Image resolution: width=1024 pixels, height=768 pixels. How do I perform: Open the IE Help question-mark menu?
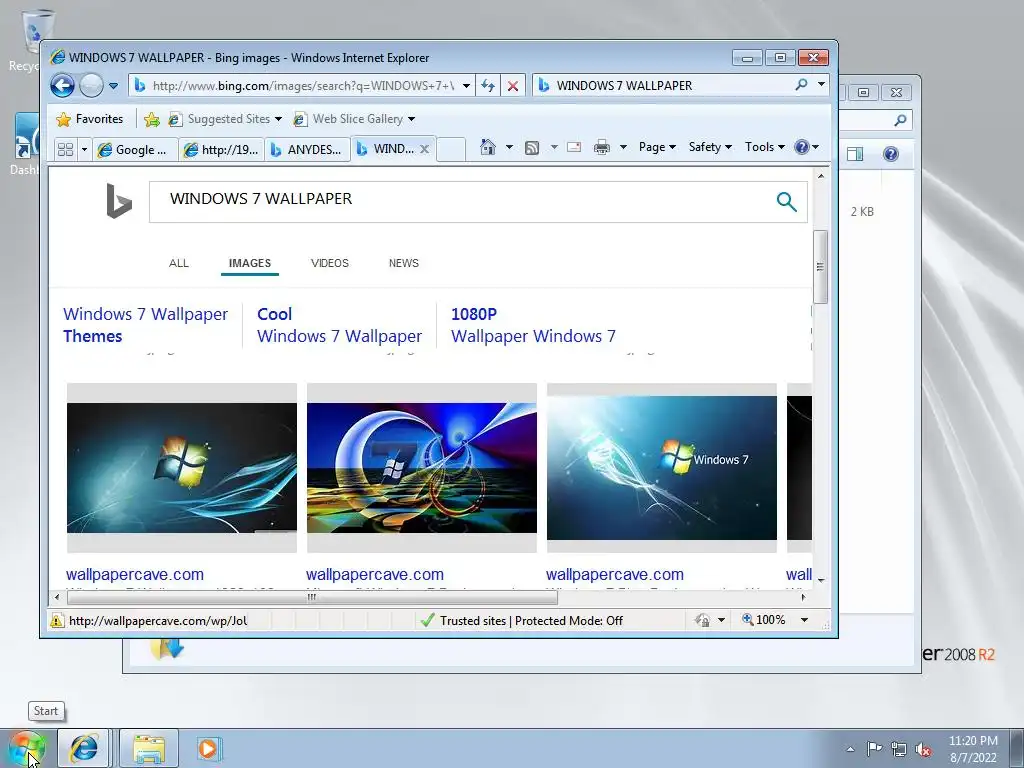(x=806, y=147)
